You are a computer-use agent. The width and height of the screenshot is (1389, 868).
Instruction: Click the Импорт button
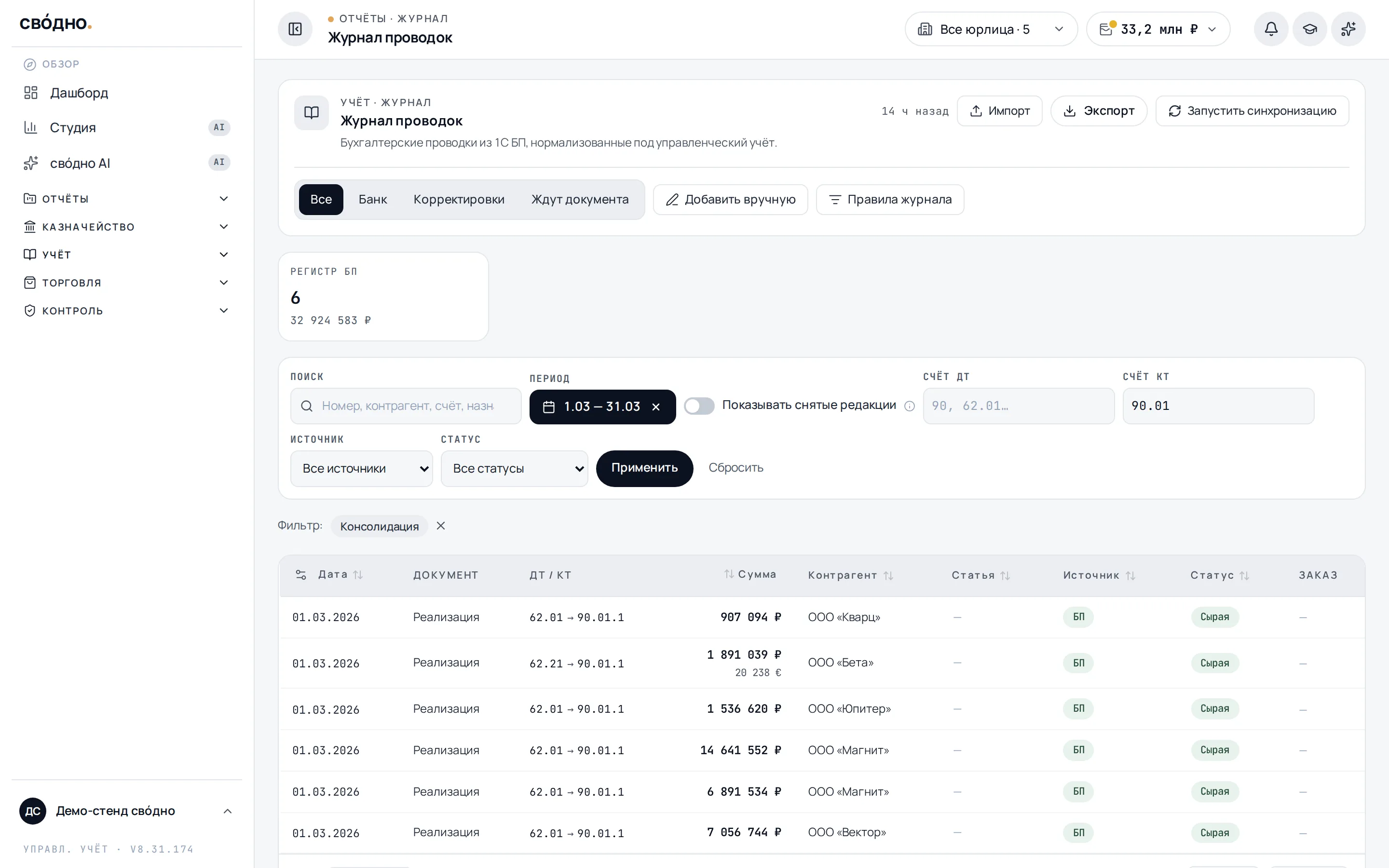[x=999, y=111]
